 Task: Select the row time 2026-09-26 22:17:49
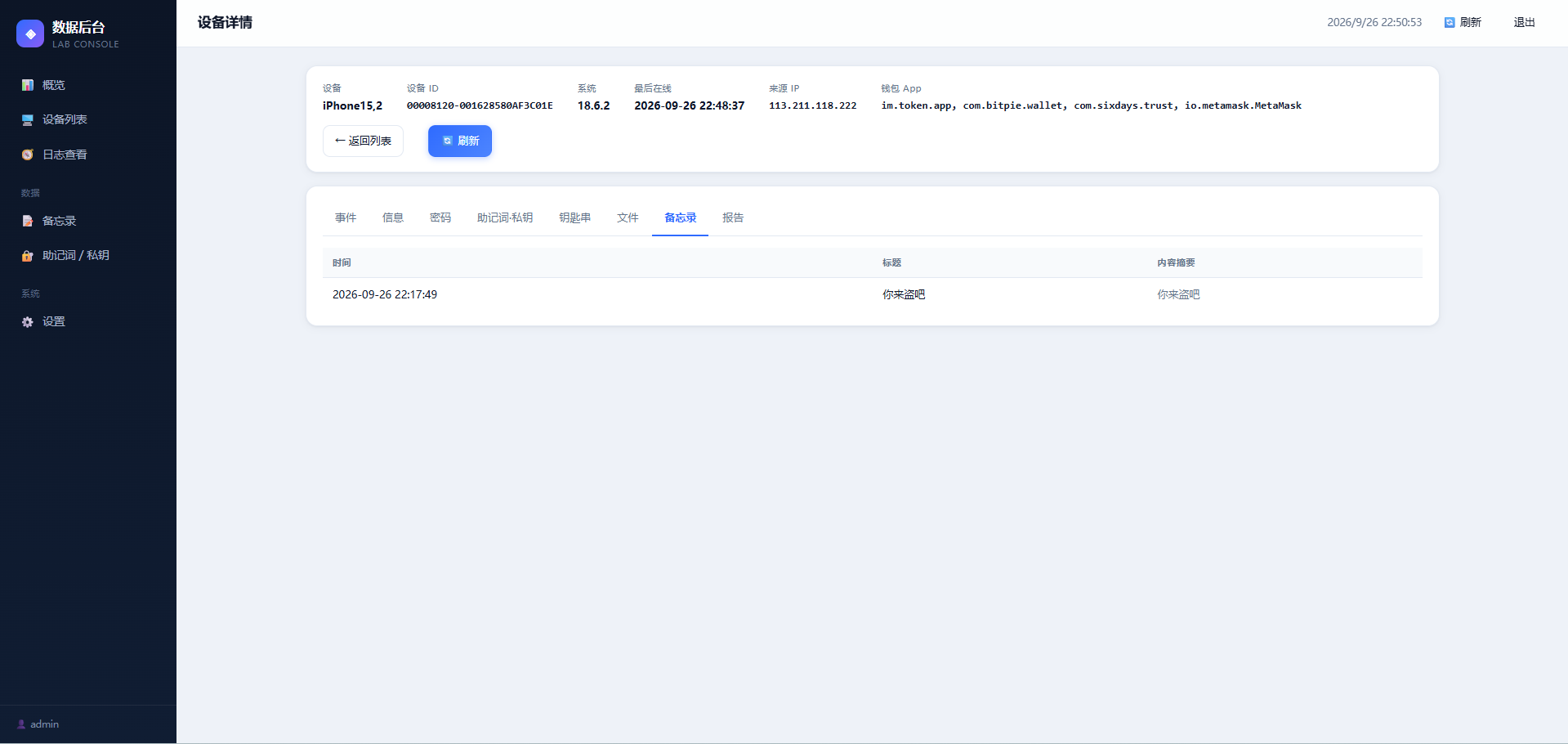385,294
